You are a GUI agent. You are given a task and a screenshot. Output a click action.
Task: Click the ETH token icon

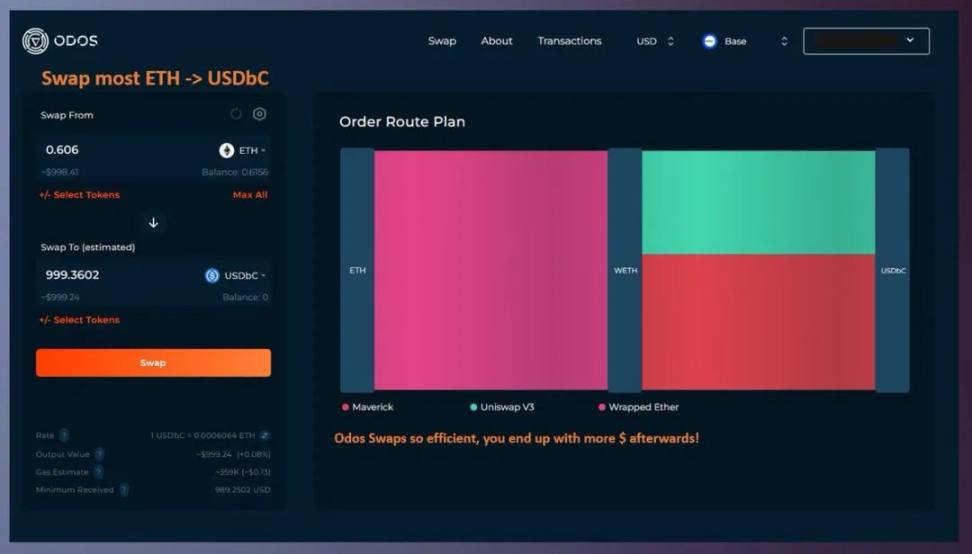pos(227,151)
